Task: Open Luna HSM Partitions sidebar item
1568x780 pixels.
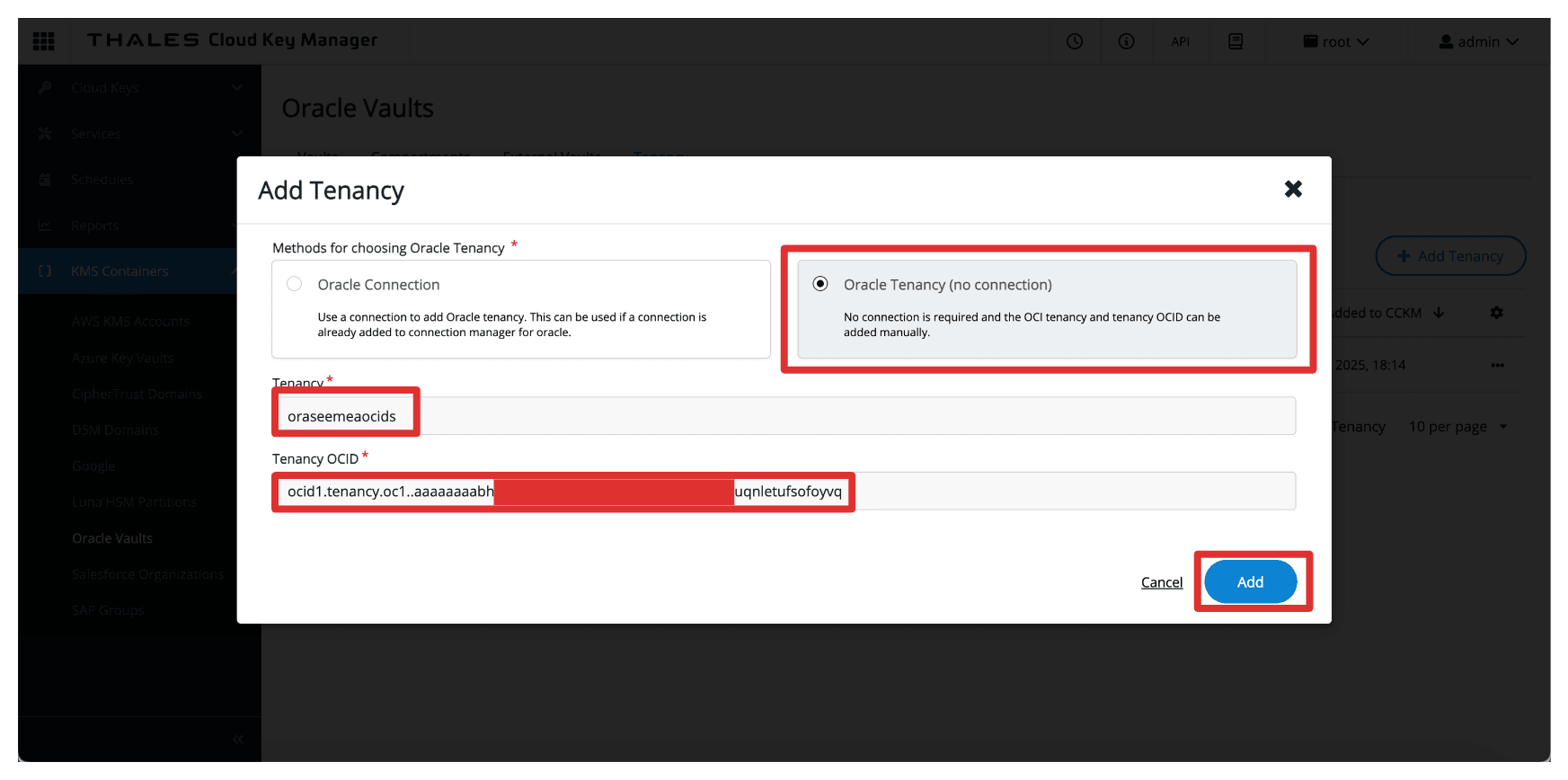Action: click(x=134, y=501)
